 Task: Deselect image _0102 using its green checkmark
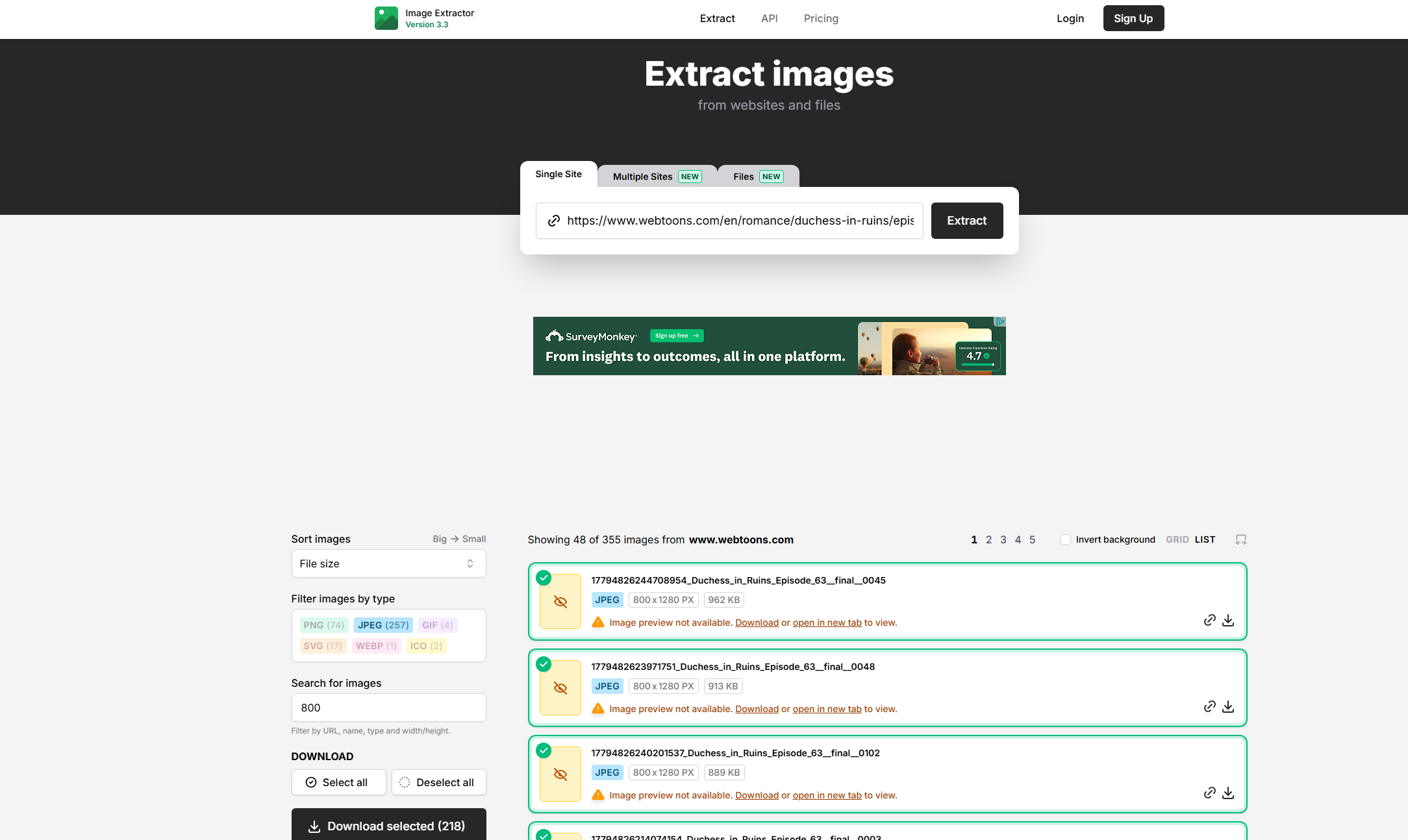click(544, 750)
